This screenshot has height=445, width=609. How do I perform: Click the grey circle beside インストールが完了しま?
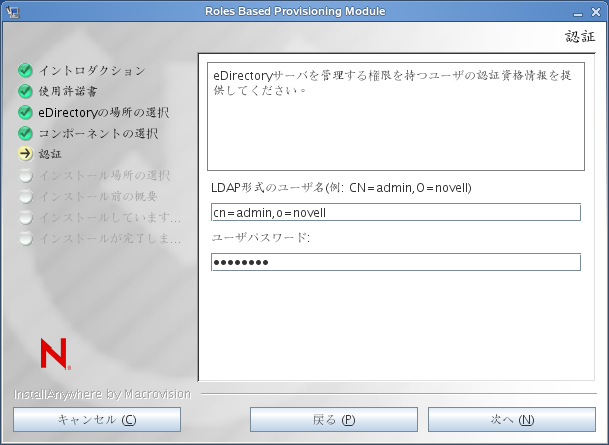25,238
